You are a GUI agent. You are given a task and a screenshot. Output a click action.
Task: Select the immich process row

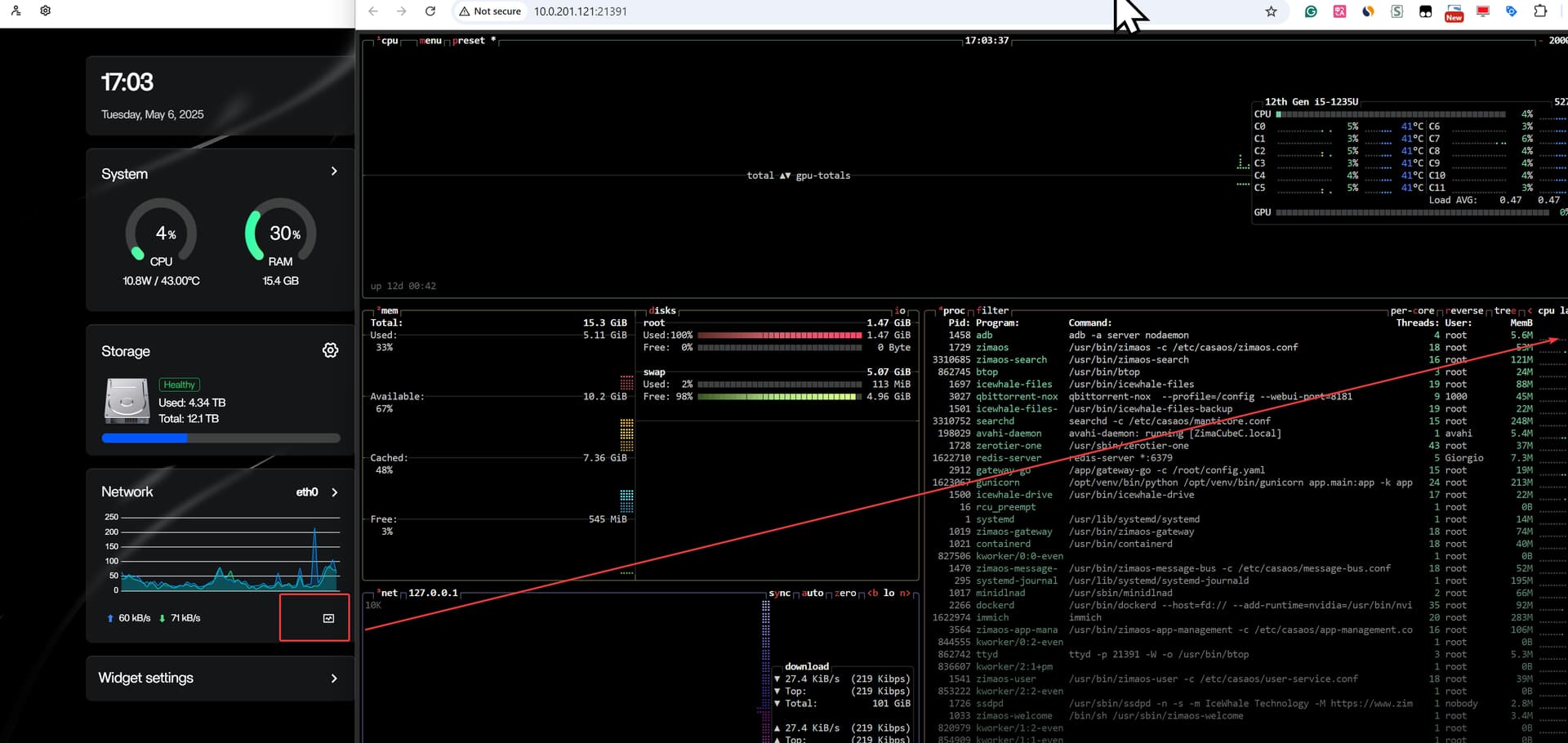[x=1232, y=617]
